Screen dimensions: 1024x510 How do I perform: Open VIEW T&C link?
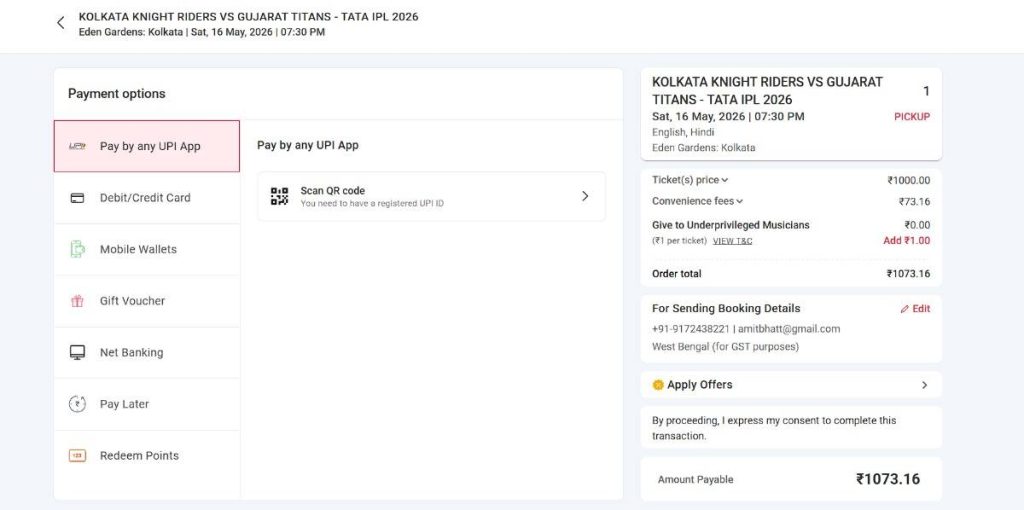point(732,241)
